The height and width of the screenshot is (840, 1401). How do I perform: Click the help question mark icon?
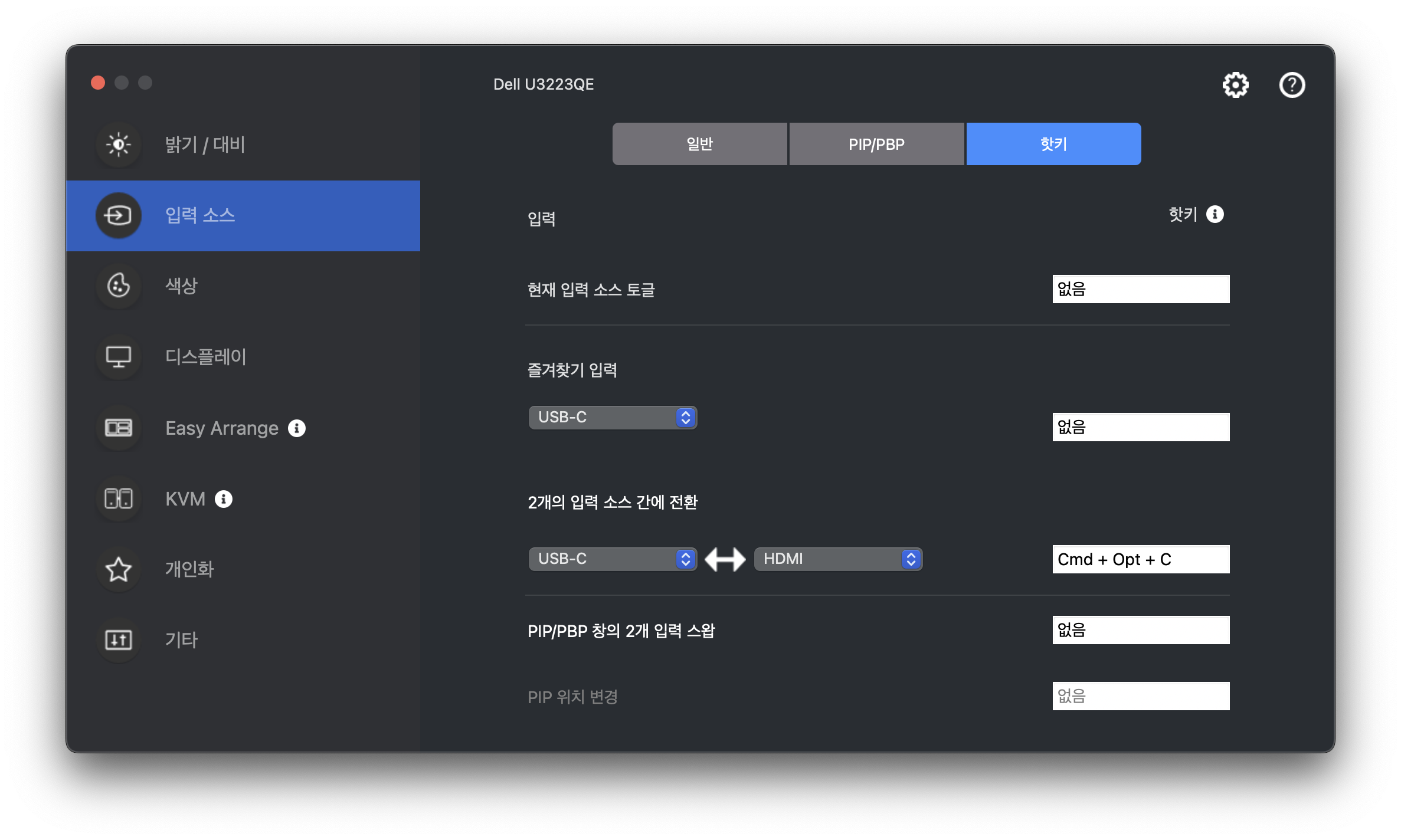click(x=1292, y=85)
